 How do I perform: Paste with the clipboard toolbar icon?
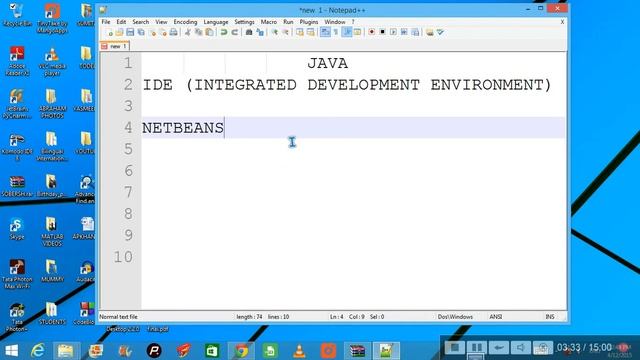pyautogui.click(x=209, y=32)
